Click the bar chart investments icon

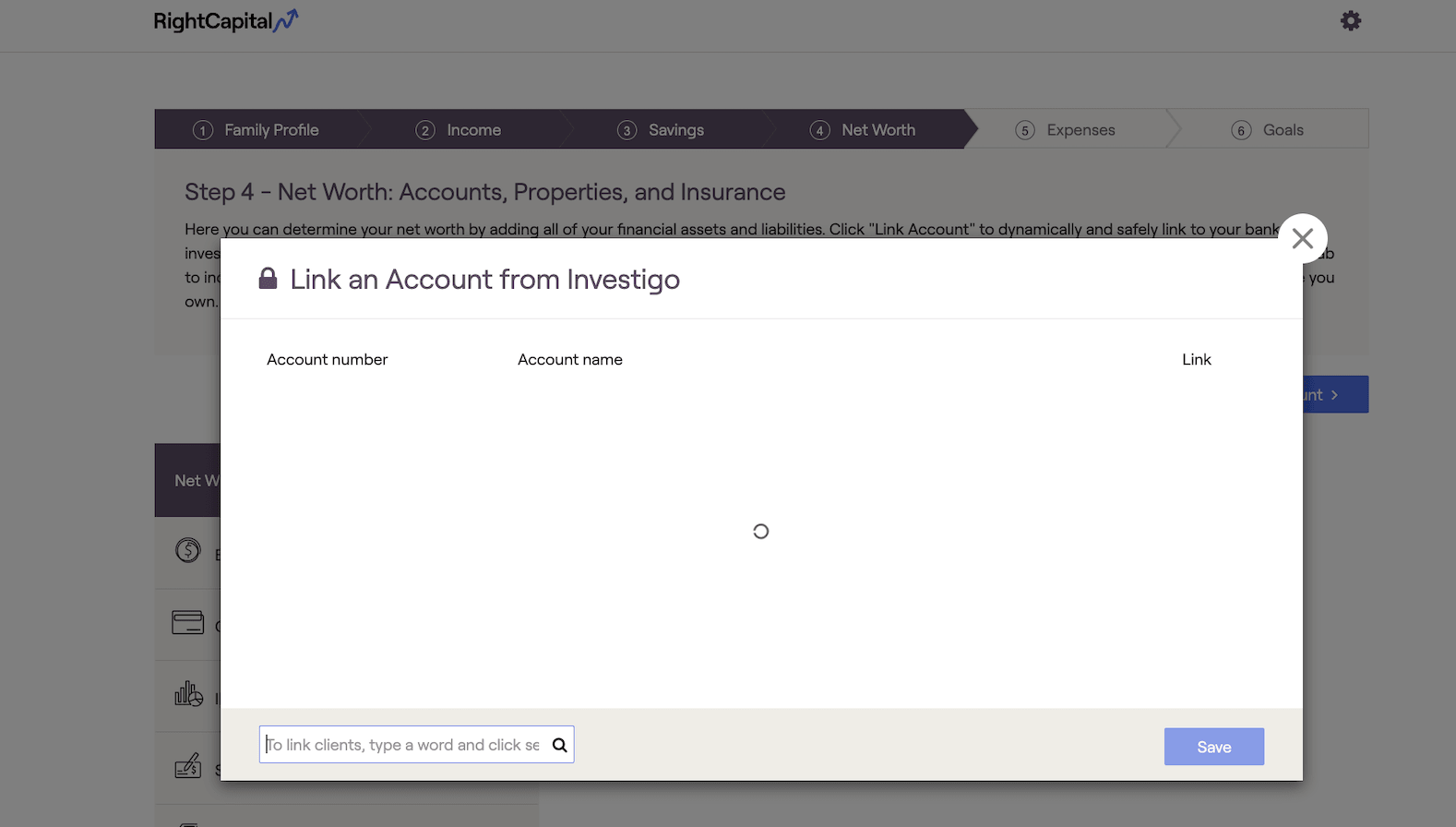click(189, 694)
